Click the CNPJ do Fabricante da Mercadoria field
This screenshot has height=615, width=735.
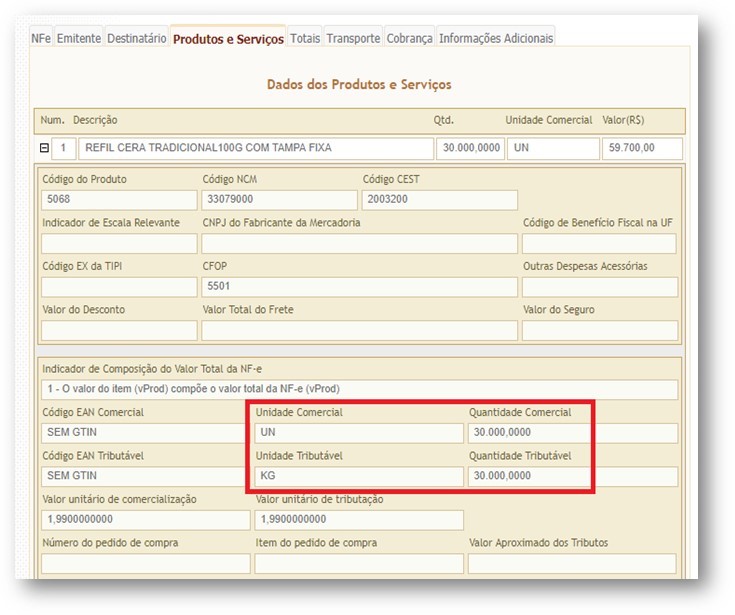[x=360, y=244]
